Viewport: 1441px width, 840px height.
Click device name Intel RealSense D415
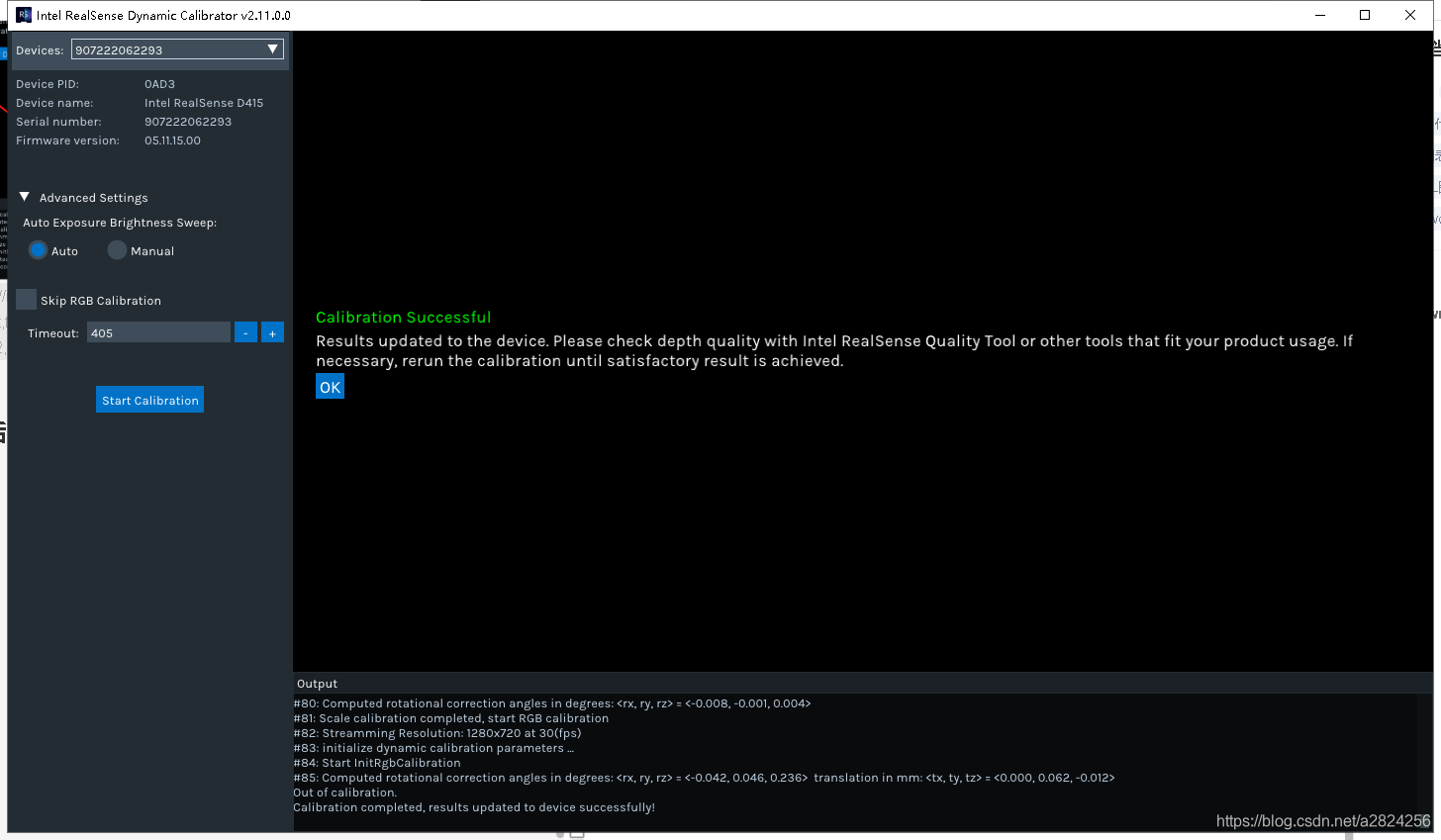[204, 103]
